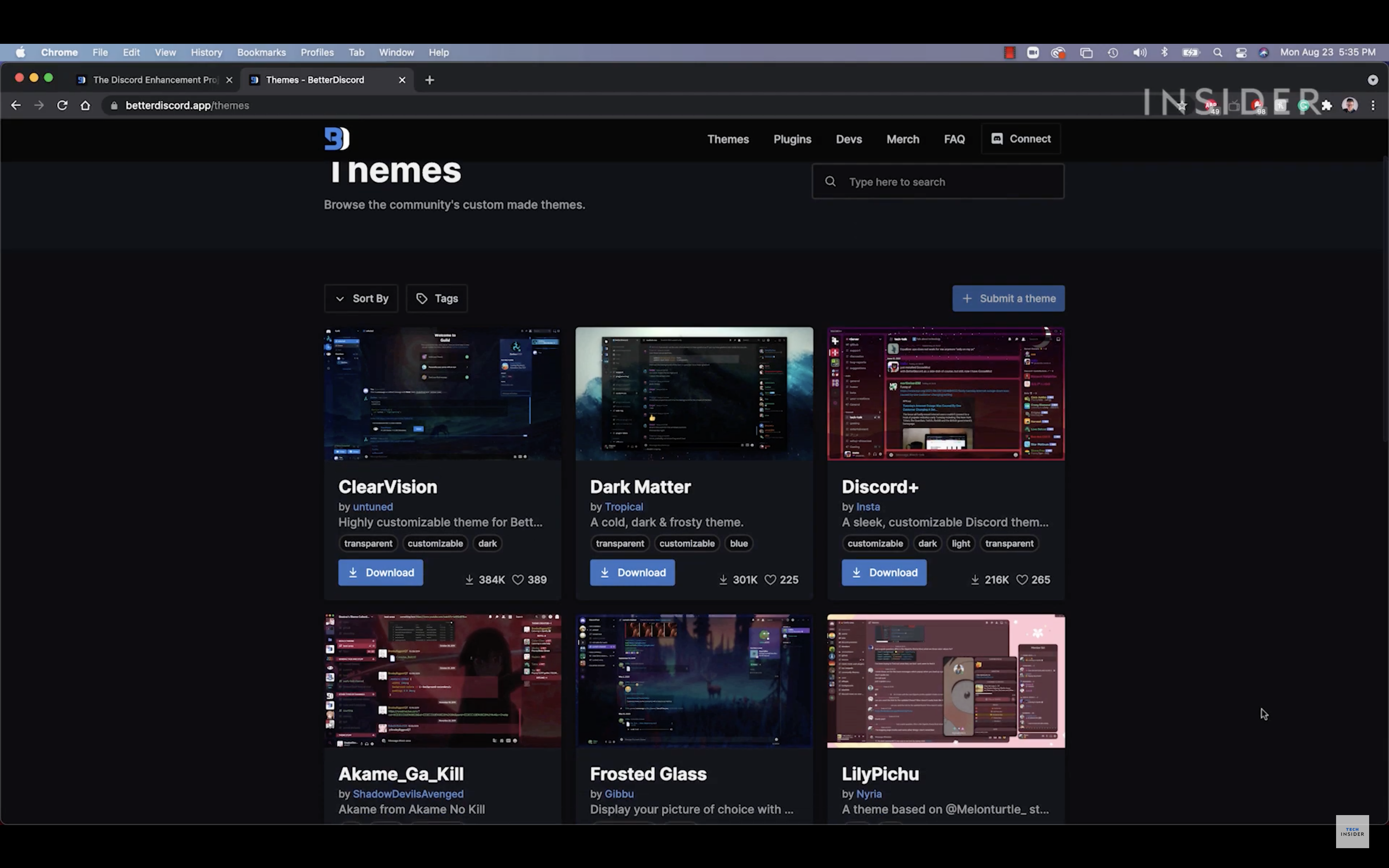Click the browser forward arrow

(x=39, y=105)
